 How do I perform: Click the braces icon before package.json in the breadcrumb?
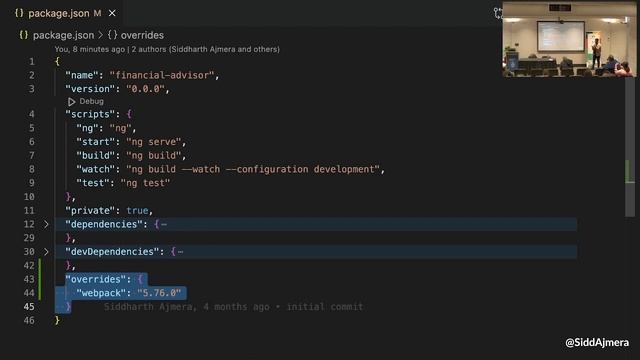coord(24,35)
